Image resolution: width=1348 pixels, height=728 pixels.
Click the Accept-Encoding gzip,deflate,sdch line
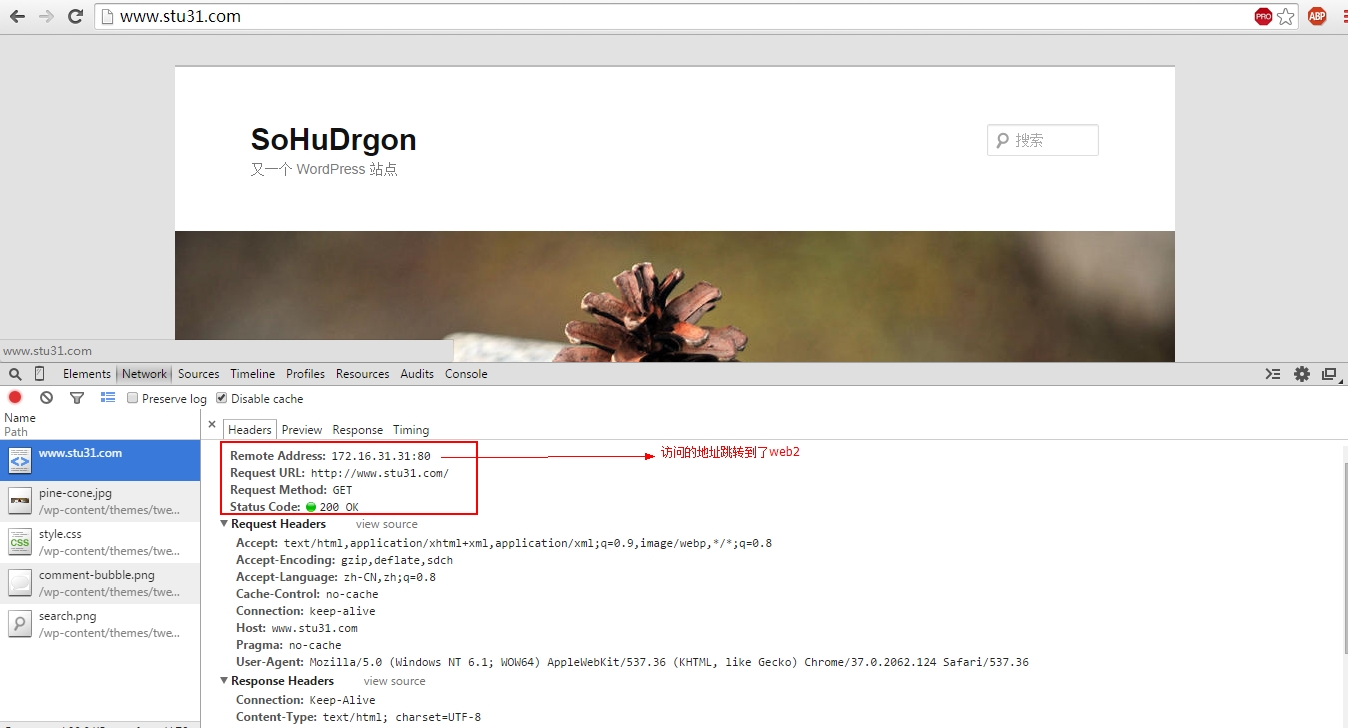coord(344,560)
